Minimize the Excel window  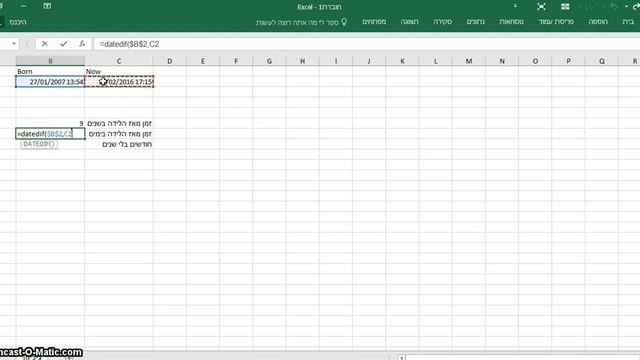[x=23, y=6]
